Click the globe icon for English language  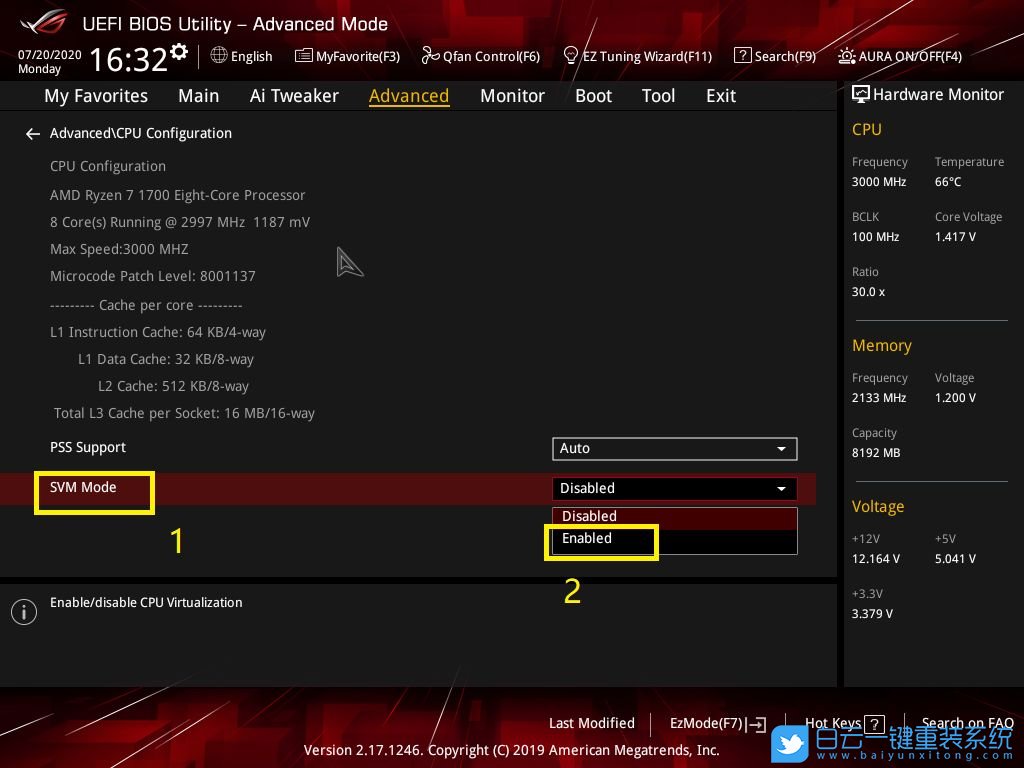click(219, 56)
